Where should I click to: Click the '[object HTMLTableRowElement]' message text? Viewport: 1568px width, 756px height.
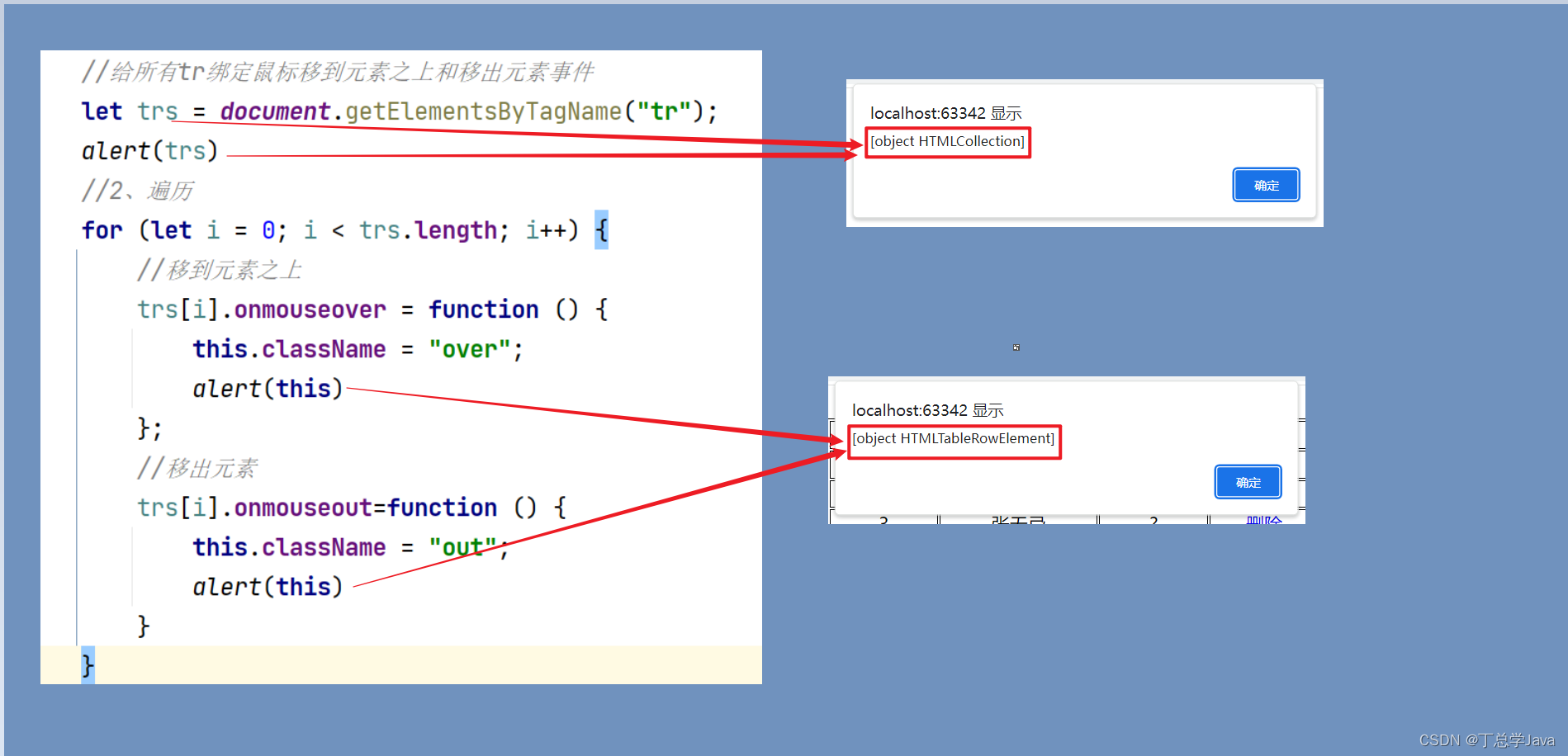click(954, 438)
